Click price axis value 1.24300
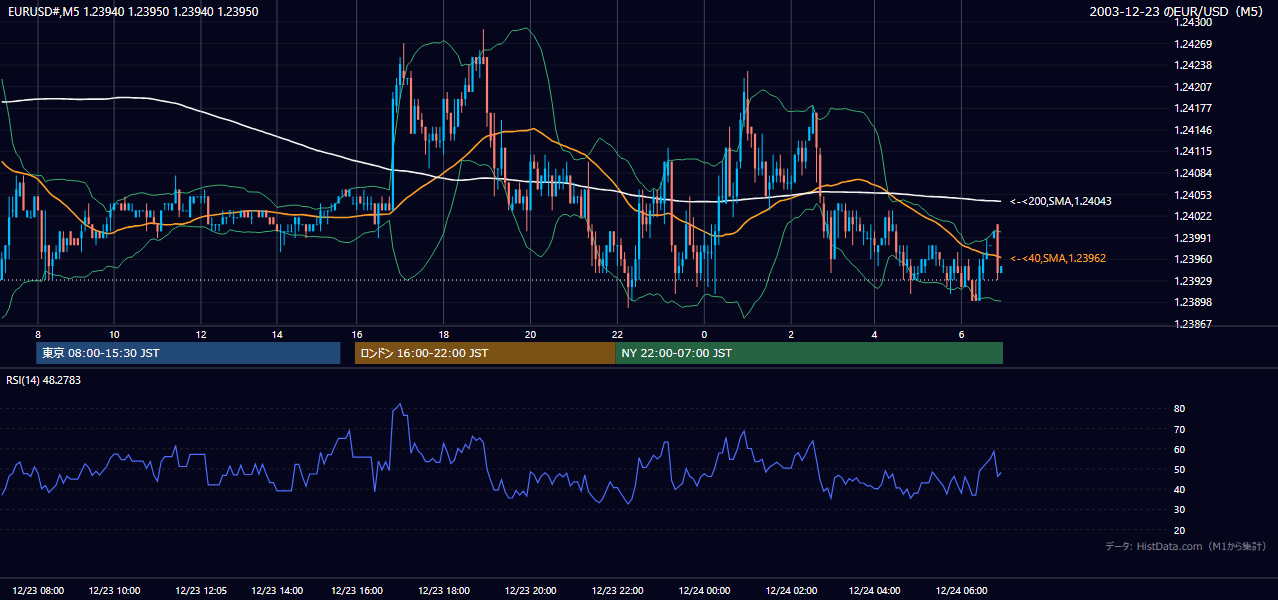 1192,22
